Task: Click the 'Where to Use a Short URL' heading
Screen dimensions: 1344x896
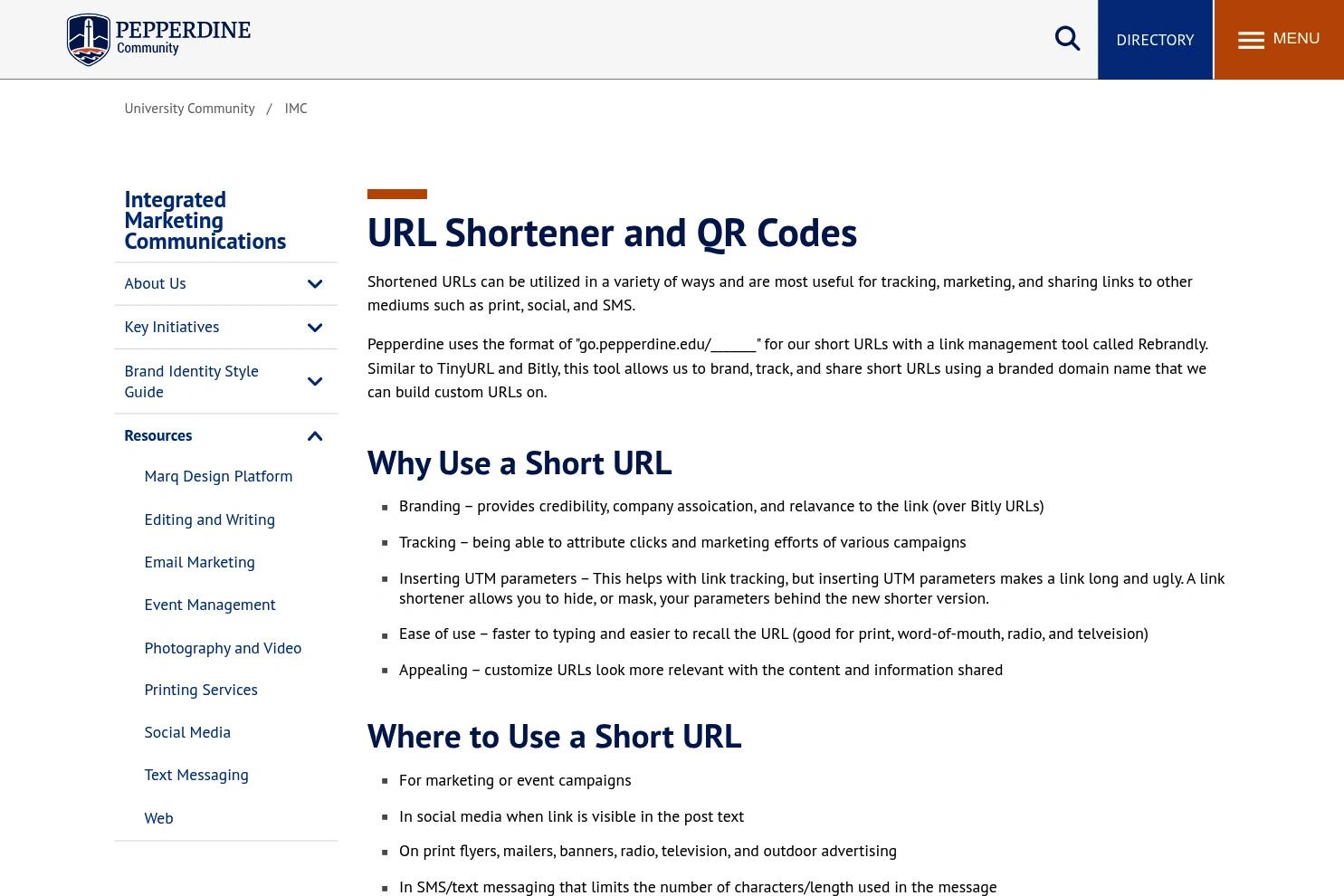Action: coord(554,736)
